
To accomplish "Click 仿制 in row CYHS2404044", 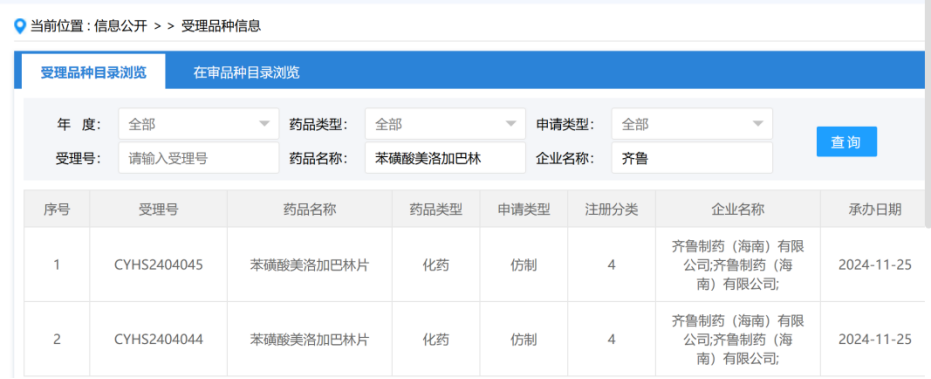I will click(x=524, y=339).
